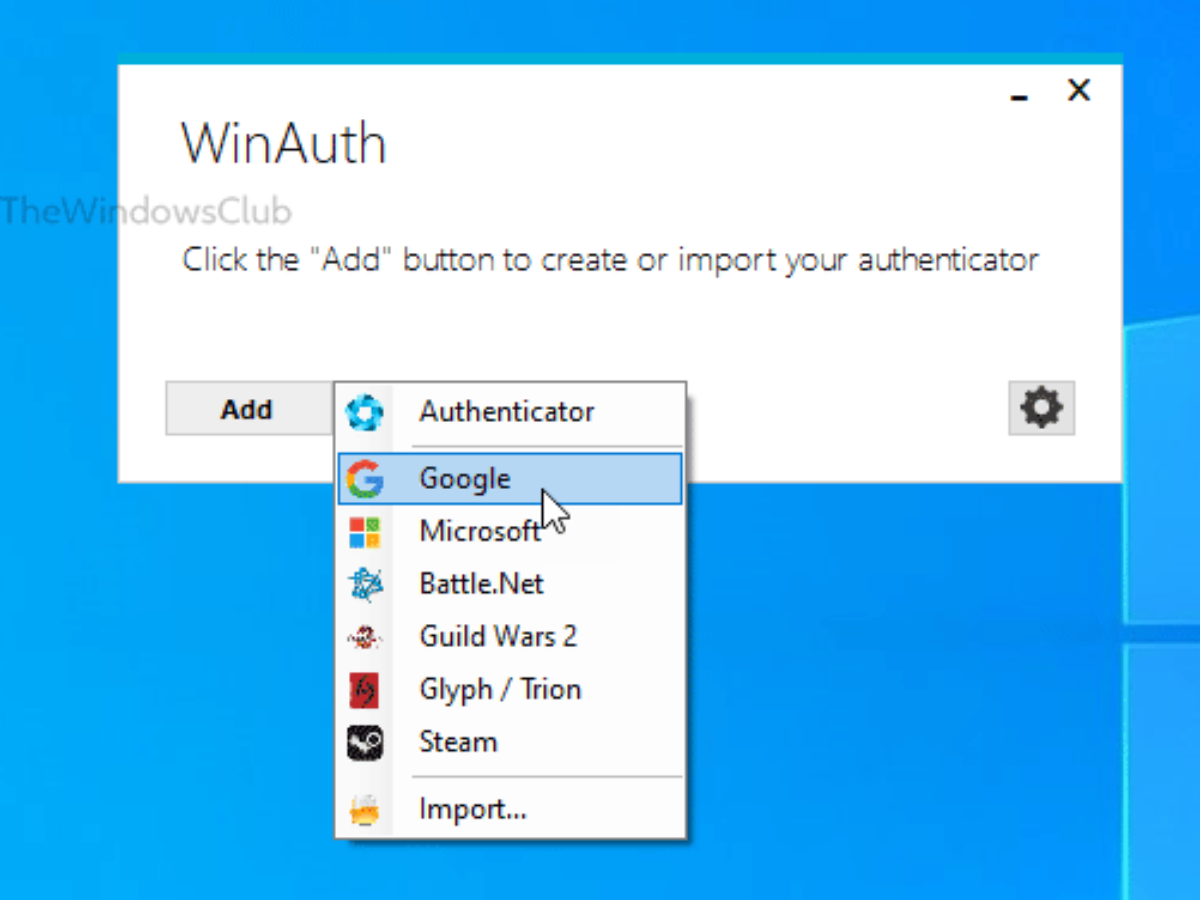Viewport: 1200px width, 900px height.
Task: Choose Glyph / Trion entry
Action: click(x=510, y=690)
